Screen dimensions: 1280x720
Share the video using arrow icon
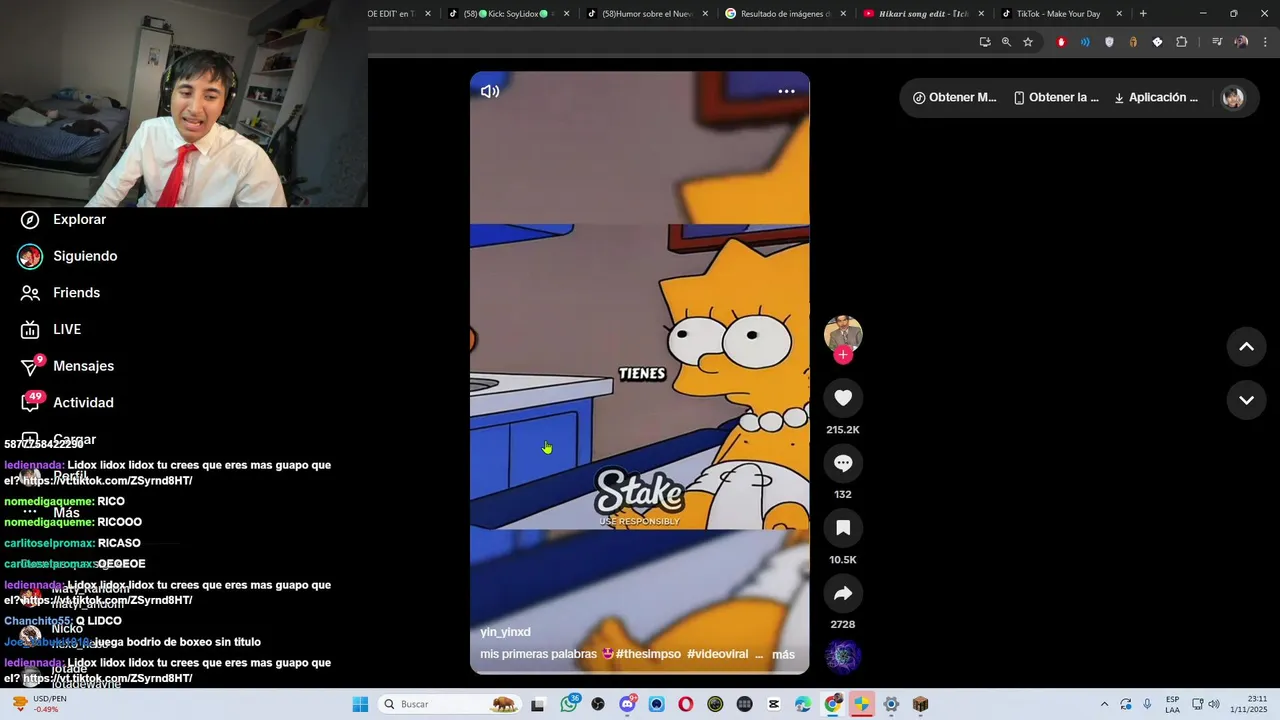(843, 593)
